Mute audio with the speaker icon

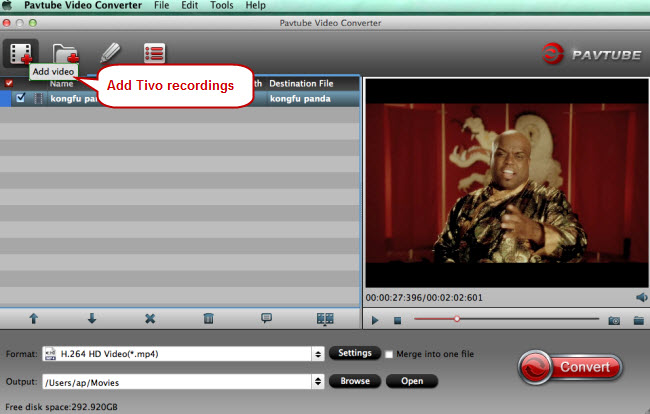641,297
